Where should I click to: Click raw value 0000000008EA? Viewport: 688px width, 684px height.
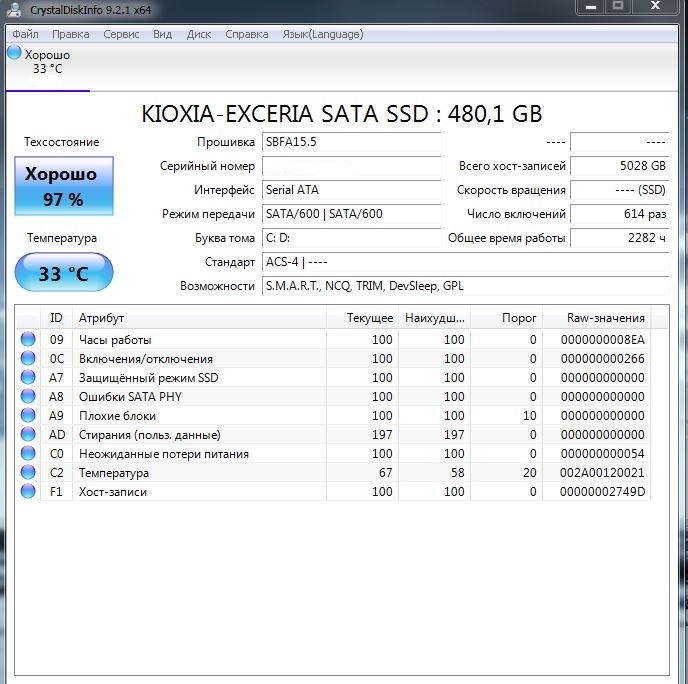tap(602, 340)
